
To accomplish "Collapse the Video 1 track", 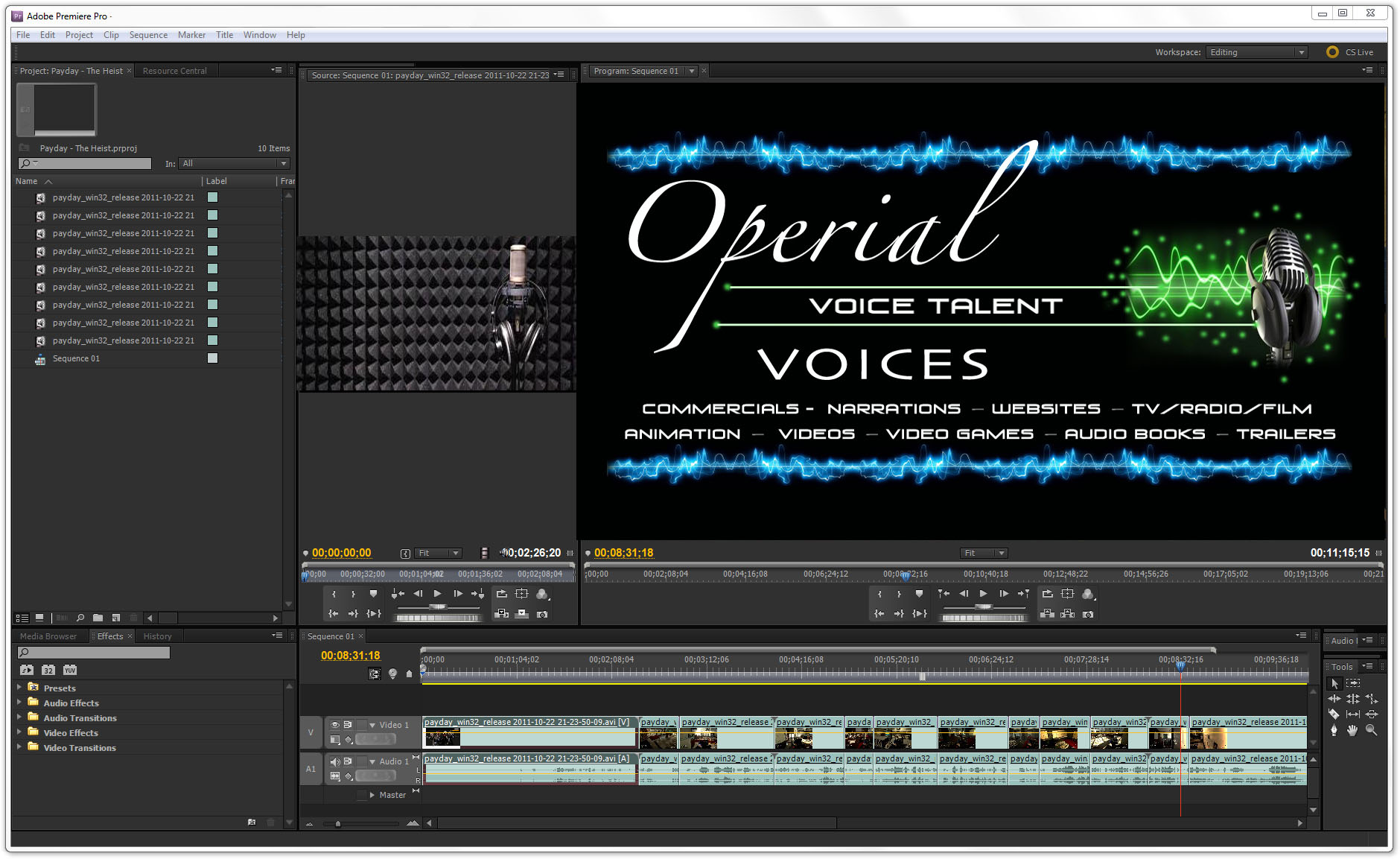I will (x=373, y=725).
